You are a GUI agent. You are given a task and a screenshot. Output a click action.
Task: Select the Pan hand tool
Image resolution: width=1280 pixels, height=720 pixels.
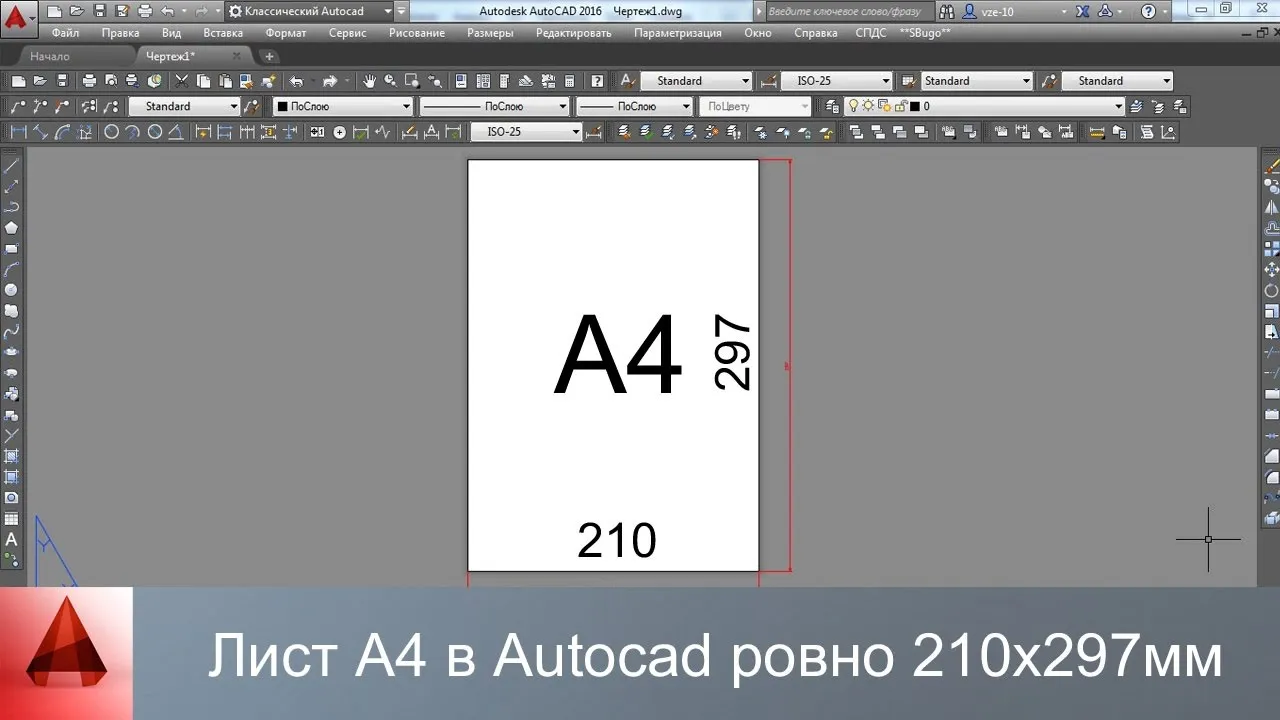click(x=369, y=81)
